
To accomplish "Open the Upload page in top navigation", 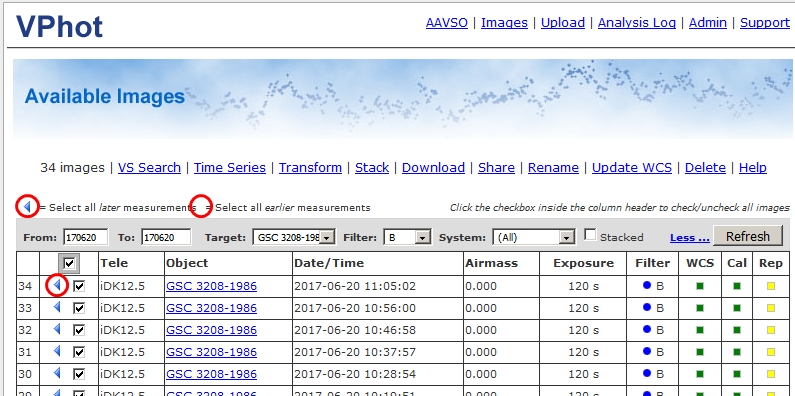I will pyautogui.click(x=563, y=23).
